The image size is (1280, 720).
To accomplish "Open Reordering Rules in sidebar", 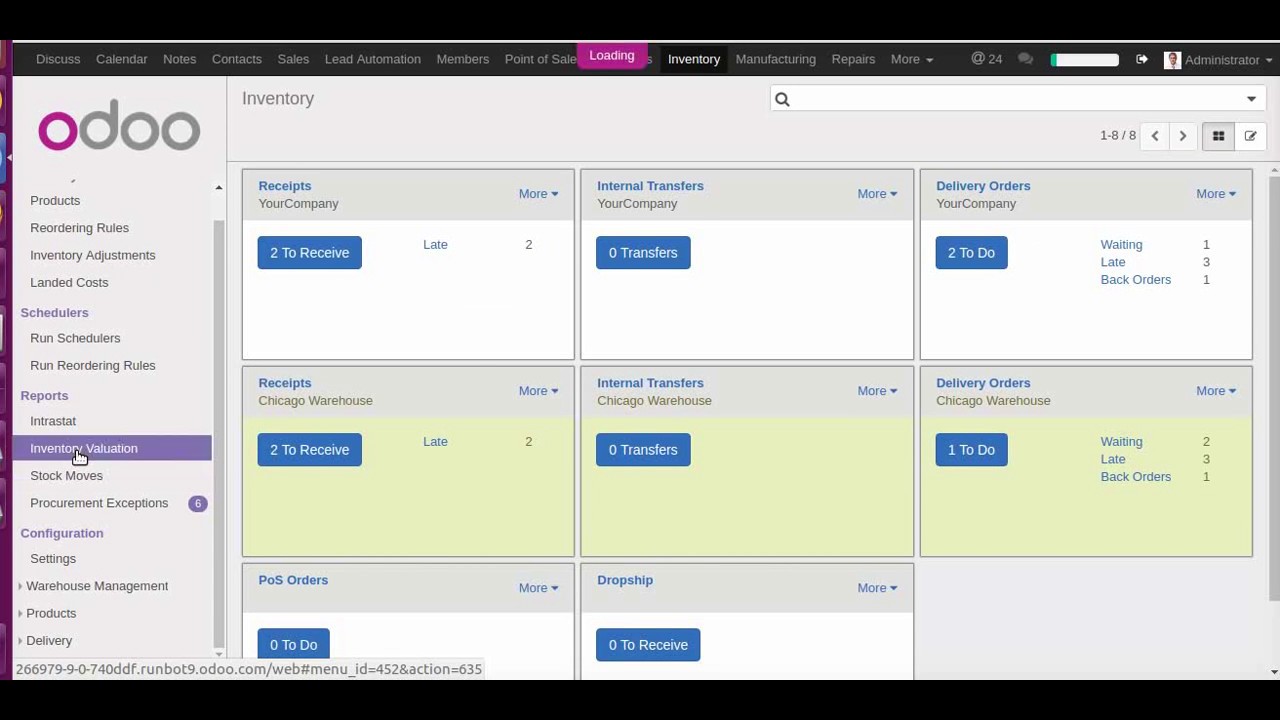I will (79, 228).
